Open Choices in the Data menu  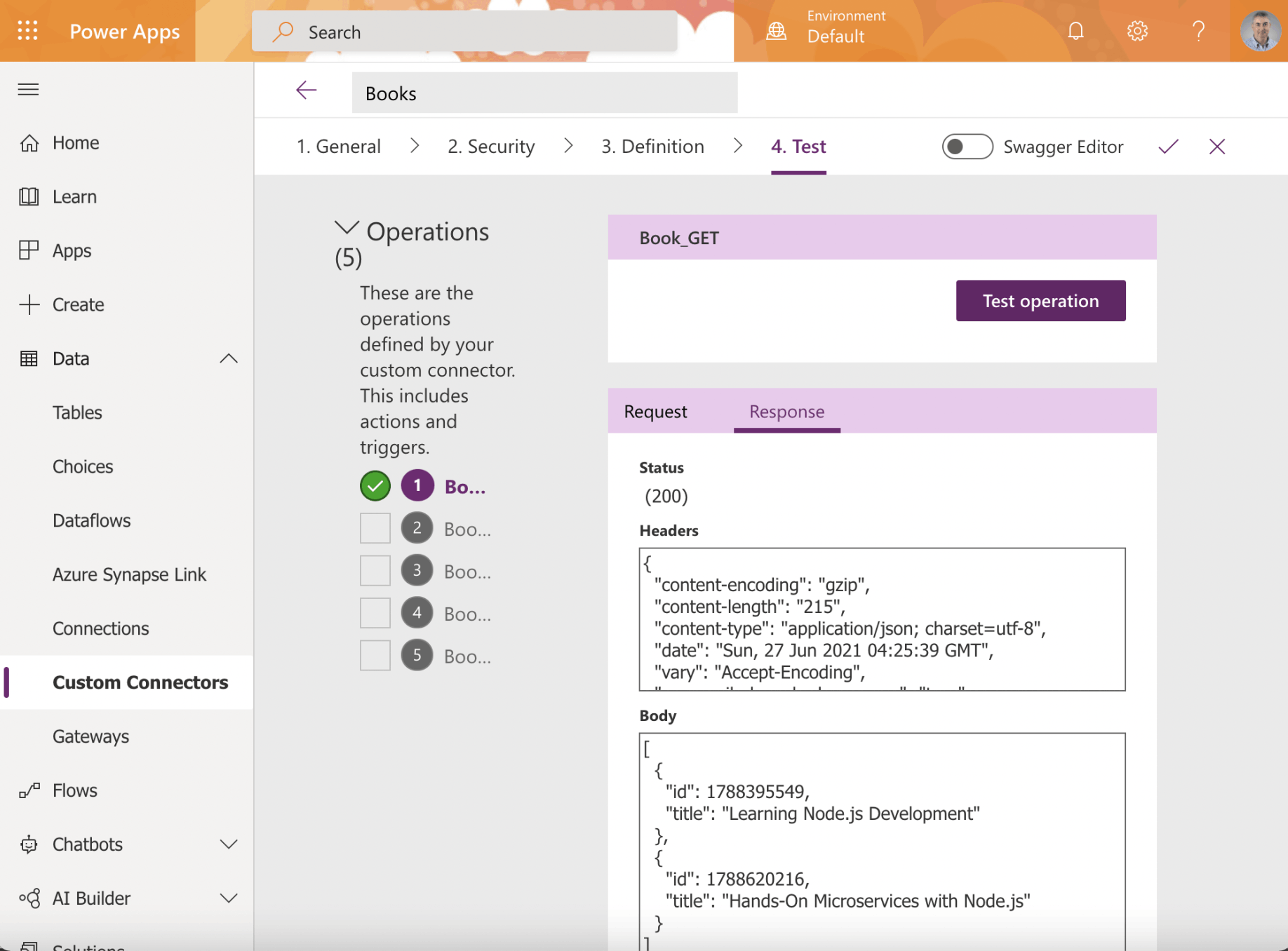click(83, 466)
